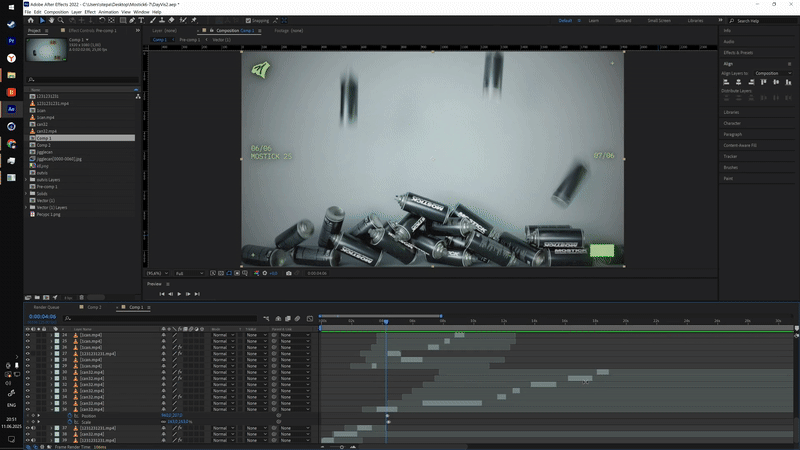Click the timeline current-time indicator playhead
Screen dimensions: 800x450
coord(386,321)
